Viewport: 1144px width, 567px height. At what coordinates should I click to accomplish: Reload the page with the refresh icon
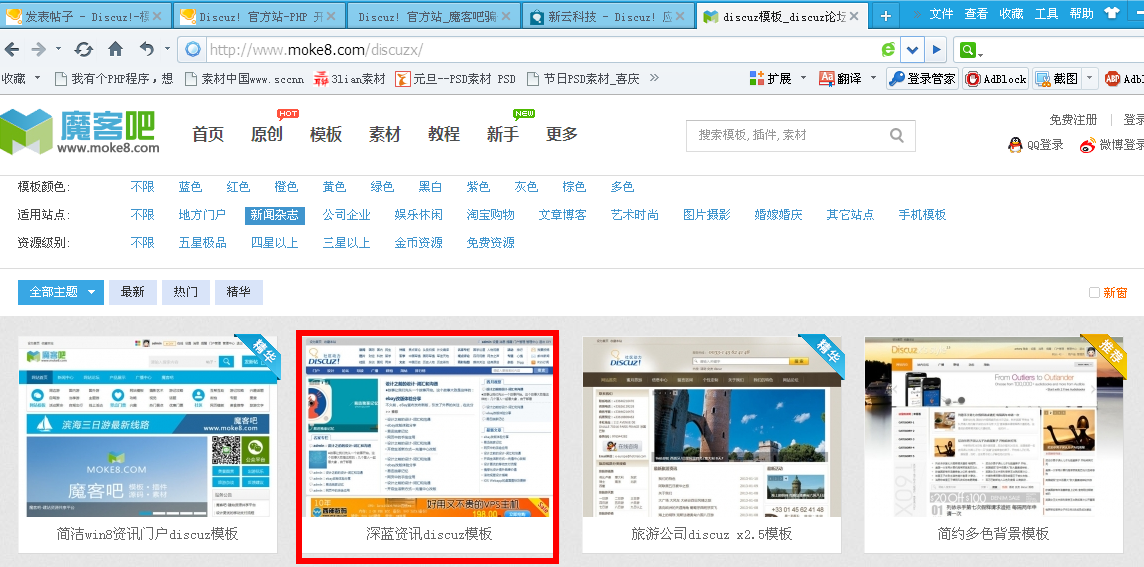(x=84, y=50)
